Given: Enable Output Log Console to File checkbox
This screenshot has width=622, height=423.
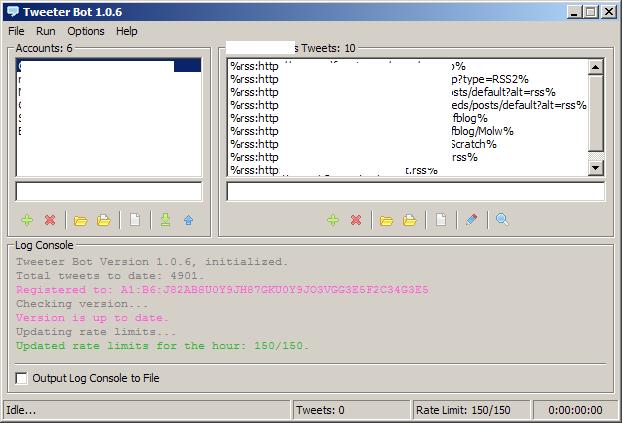Looking at the screenshot, I should [21, 378].
